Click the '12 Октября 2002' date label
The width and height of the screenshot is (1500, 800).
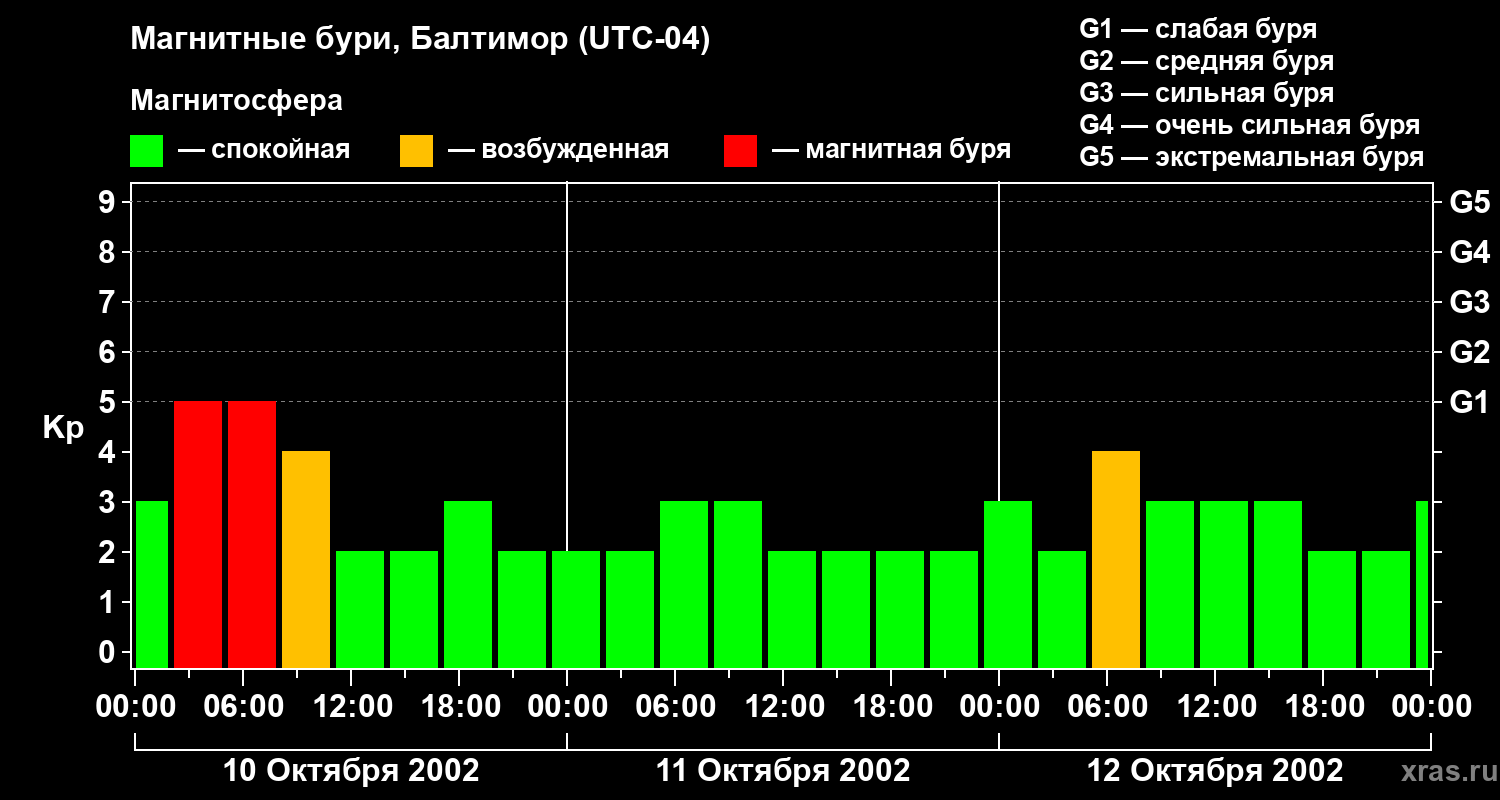[x=1215, y=771]
